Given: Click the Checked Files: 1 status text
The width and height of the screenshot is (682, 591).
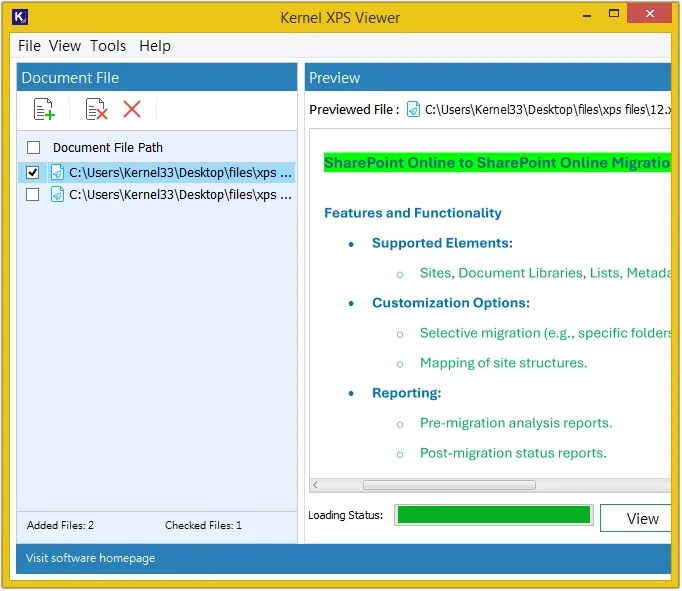Looking at the screenshot, I should [x=203, y=525].
